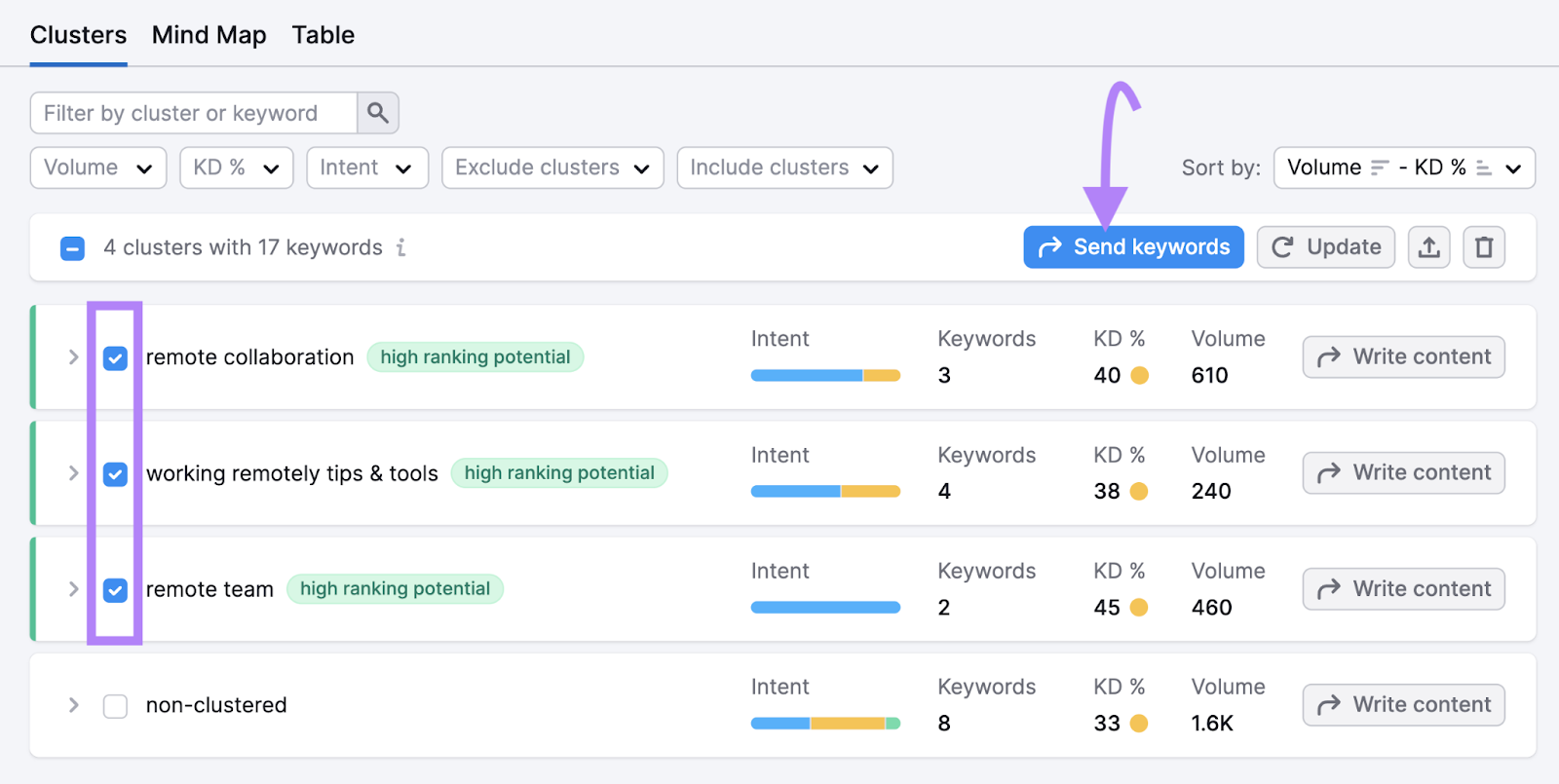Switch to the Table tab

pyautogui.click(x=323, y=35)
